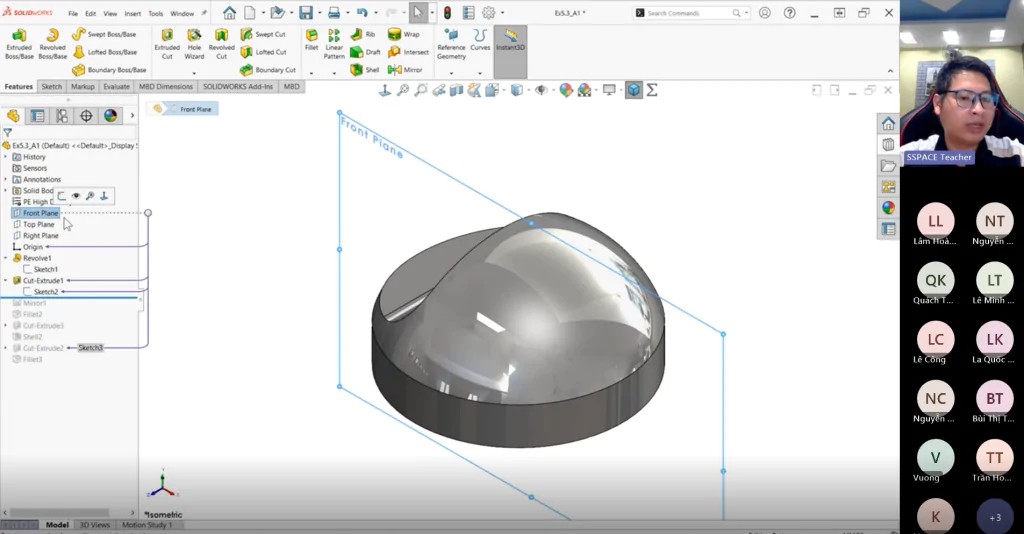This screenshot has height=534, width=1024.
Task: Select the Linear Pattern tool
Action: 334,44
